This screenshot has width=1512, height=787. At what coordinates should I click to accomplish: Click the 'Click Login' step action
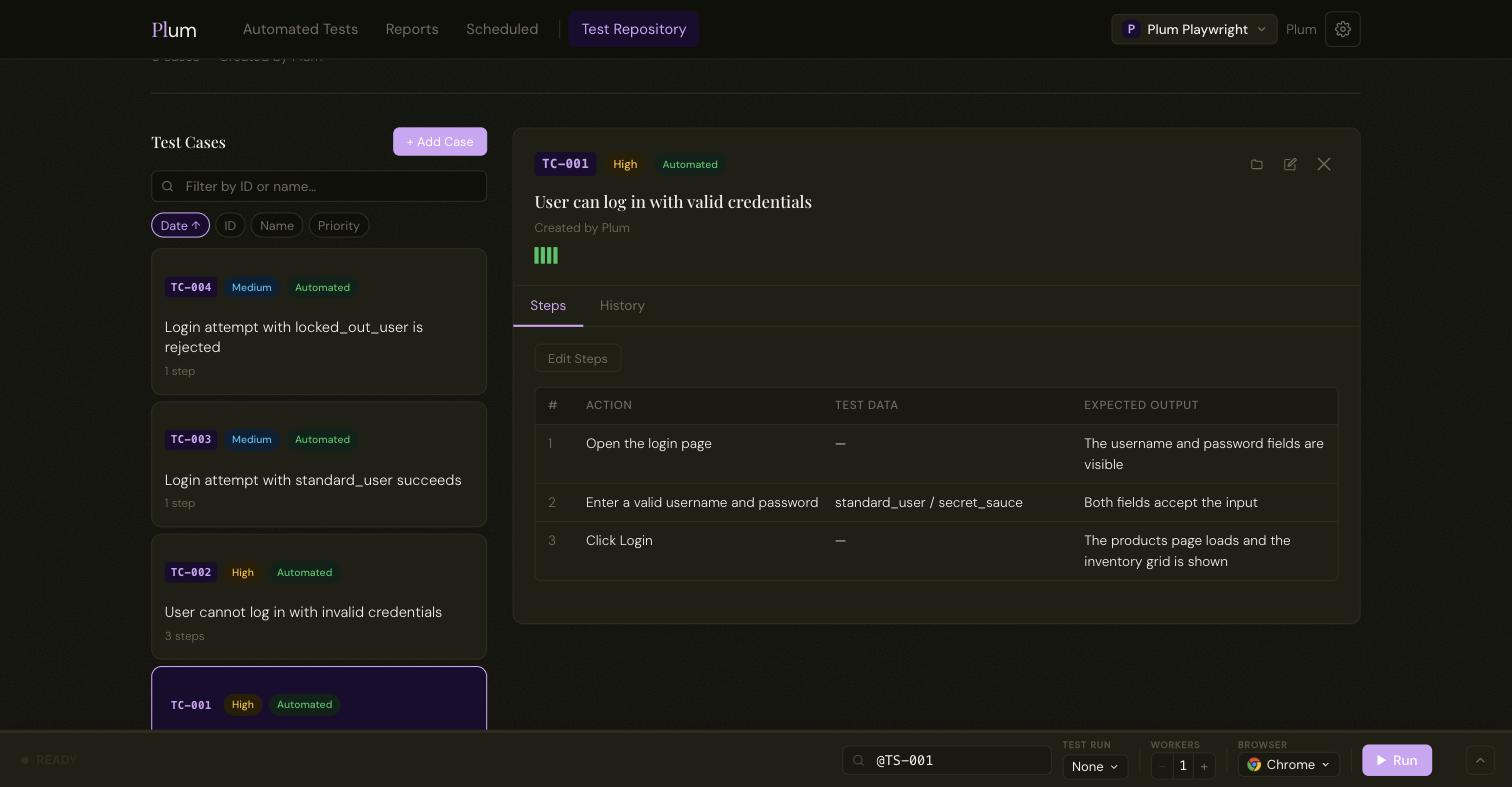click(x=619, y=540)
